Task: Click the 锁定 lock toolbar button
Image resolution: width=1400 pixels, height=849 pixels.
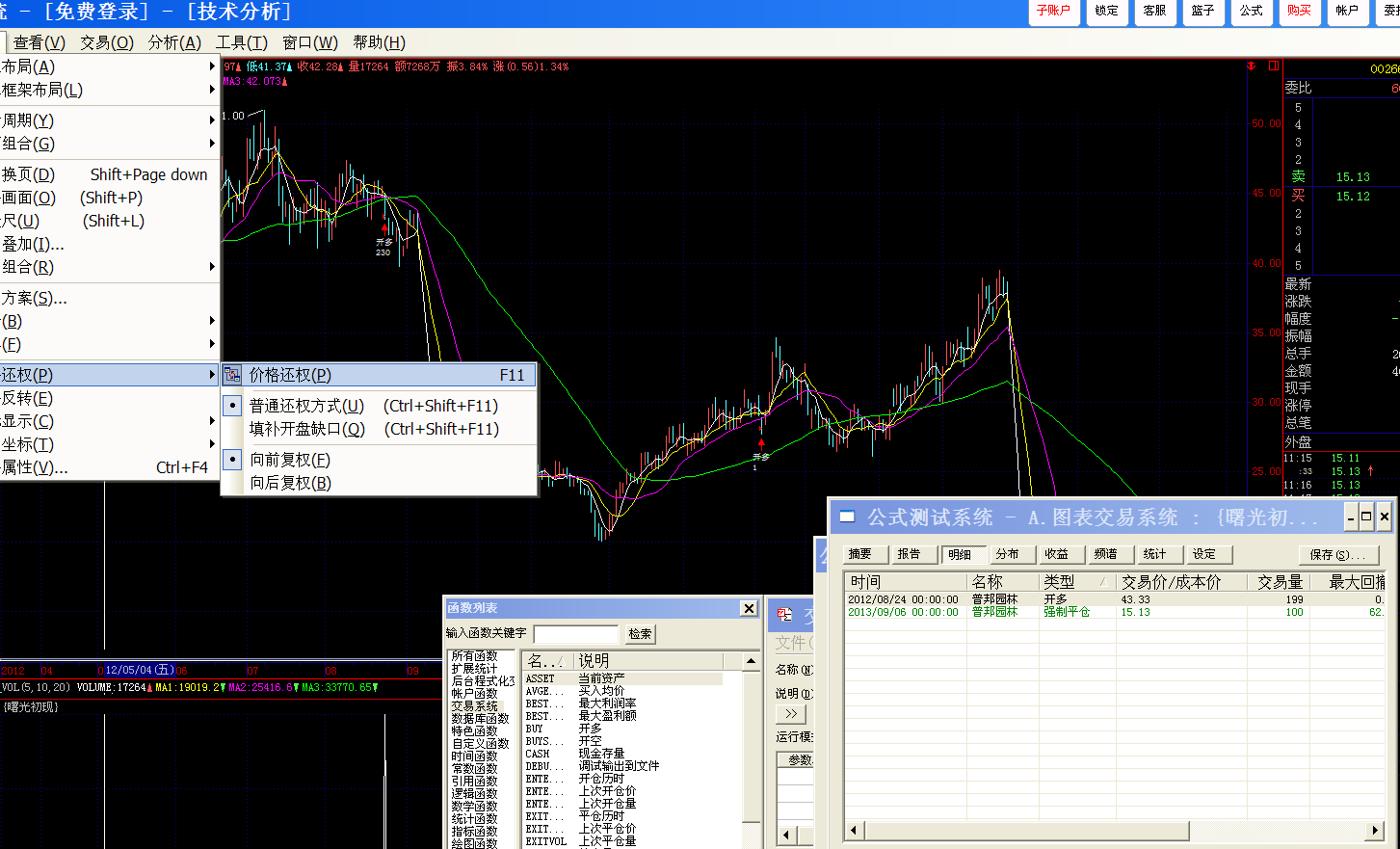Action: pos(1106,12)
